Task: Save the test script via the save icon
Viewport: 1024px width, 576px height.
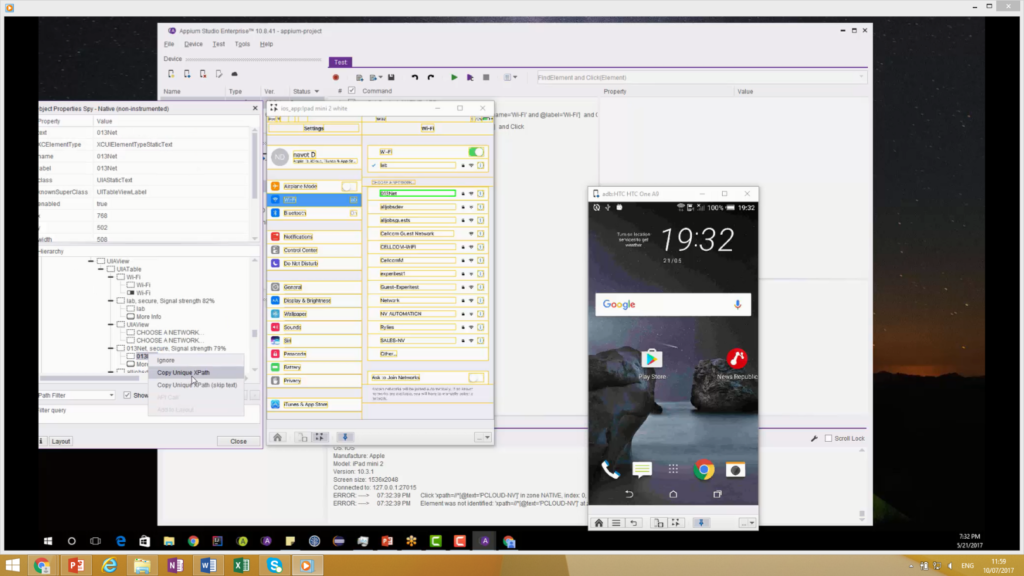Action: [x=391, y=76]
